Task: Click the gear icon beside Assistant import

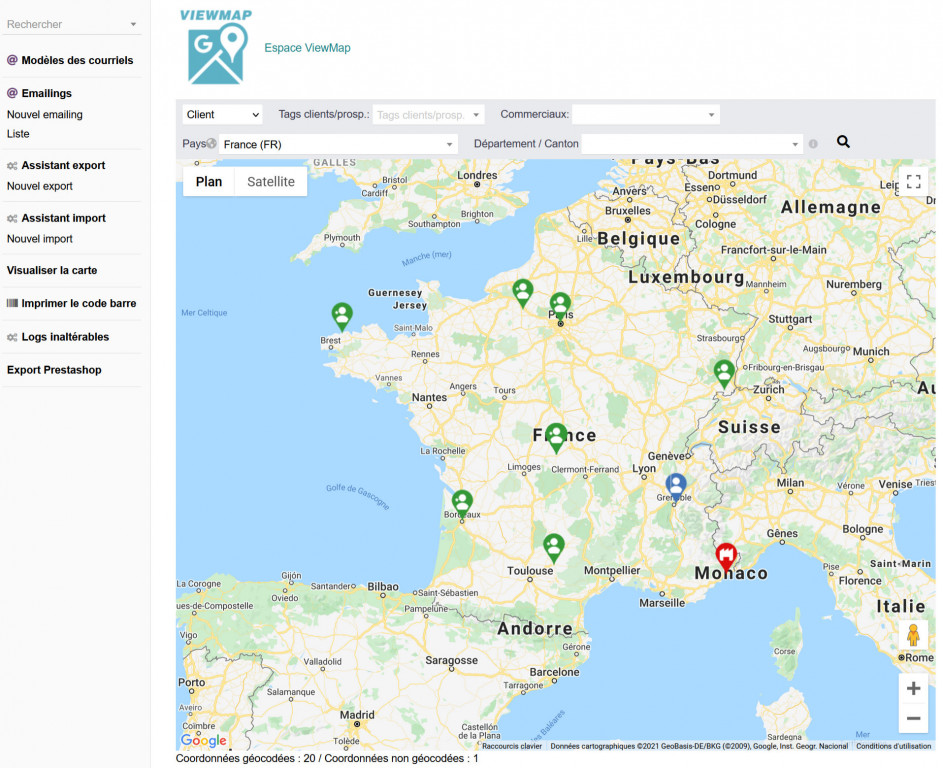Action: 12,218
